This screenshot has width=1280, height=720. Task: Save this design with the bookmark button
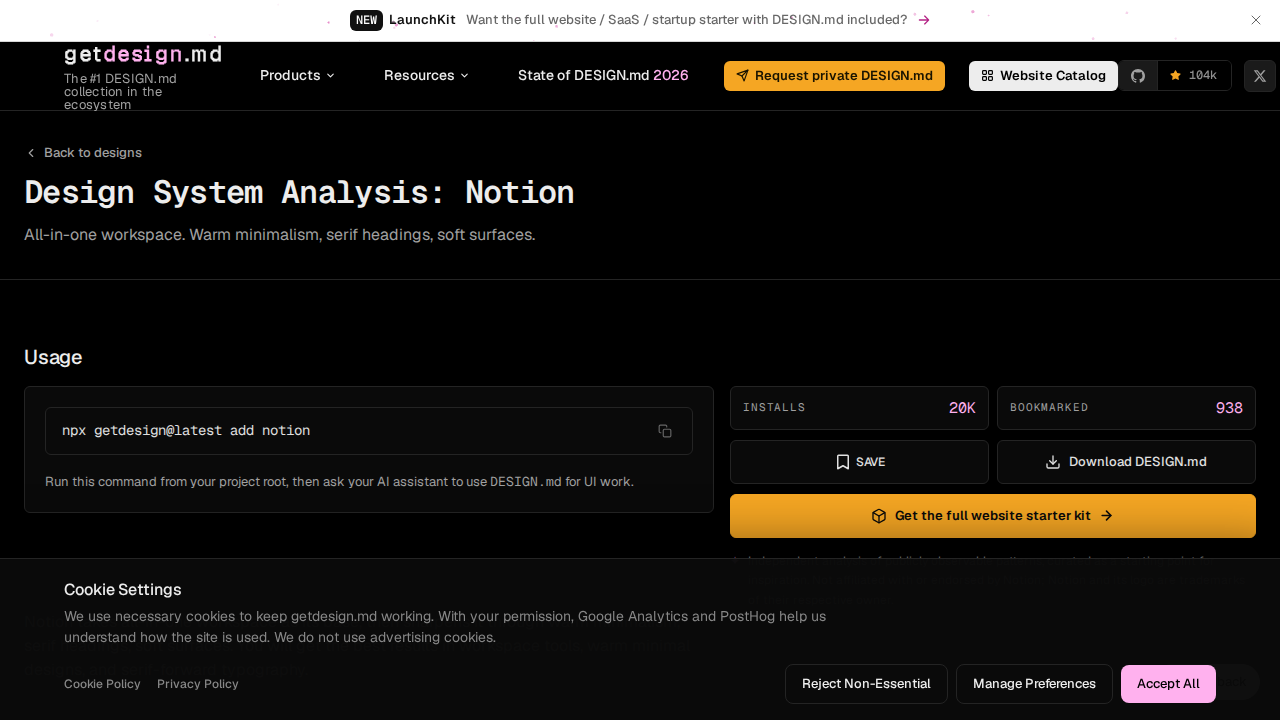[x=859, y=462]
